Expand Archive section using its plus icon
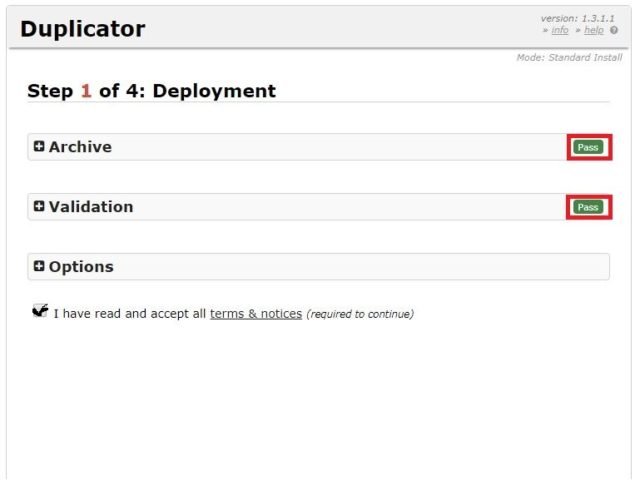The height and width of the screenshot is (480, 640). coord(39,147)
